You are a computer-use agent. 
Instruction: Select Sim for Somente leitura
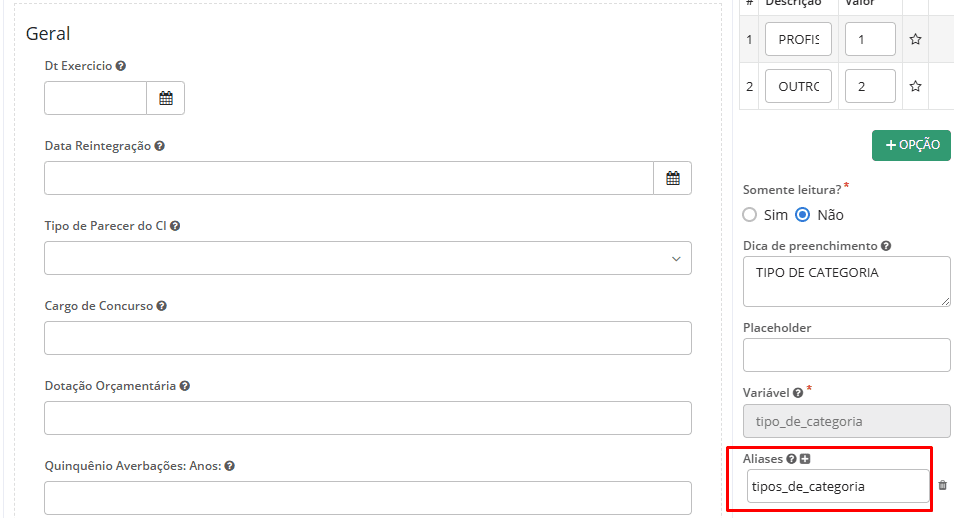(750, 215)
